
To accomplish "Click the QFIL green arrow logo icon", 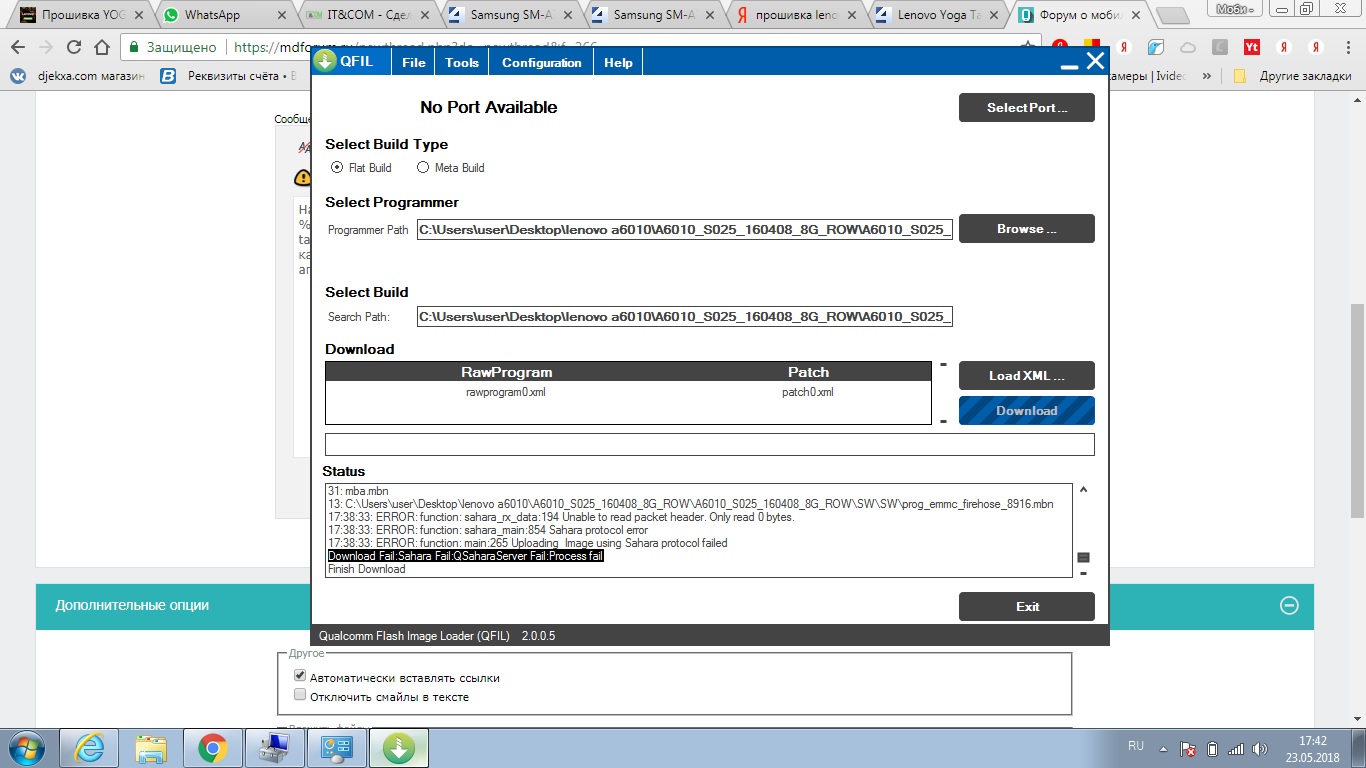I will point(325,61).
